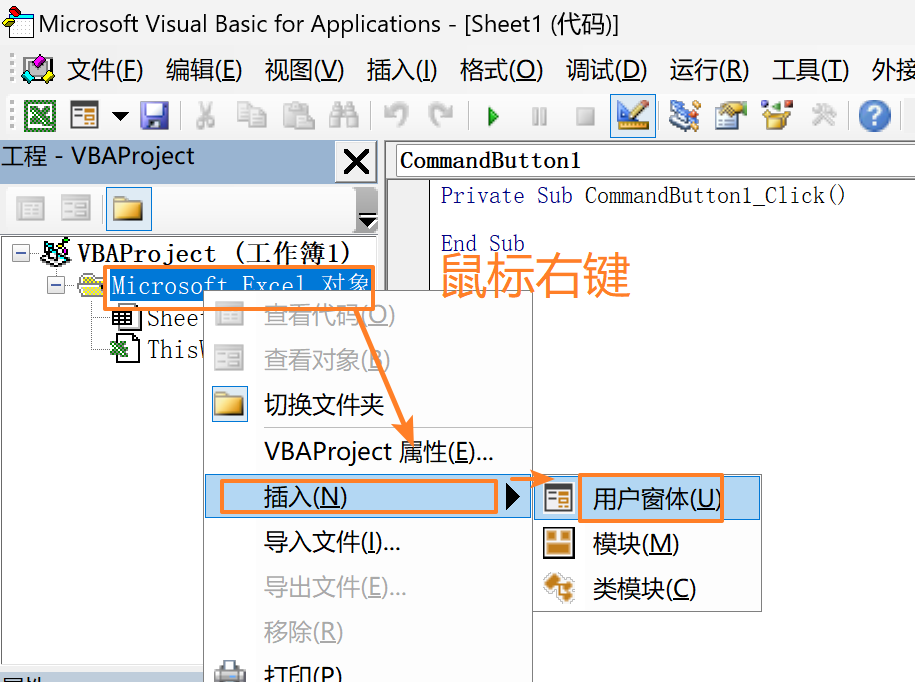Open the 文件(F) menu
Image resolution: width=915 pixels, height=682 pixels.
click(105, 71)
